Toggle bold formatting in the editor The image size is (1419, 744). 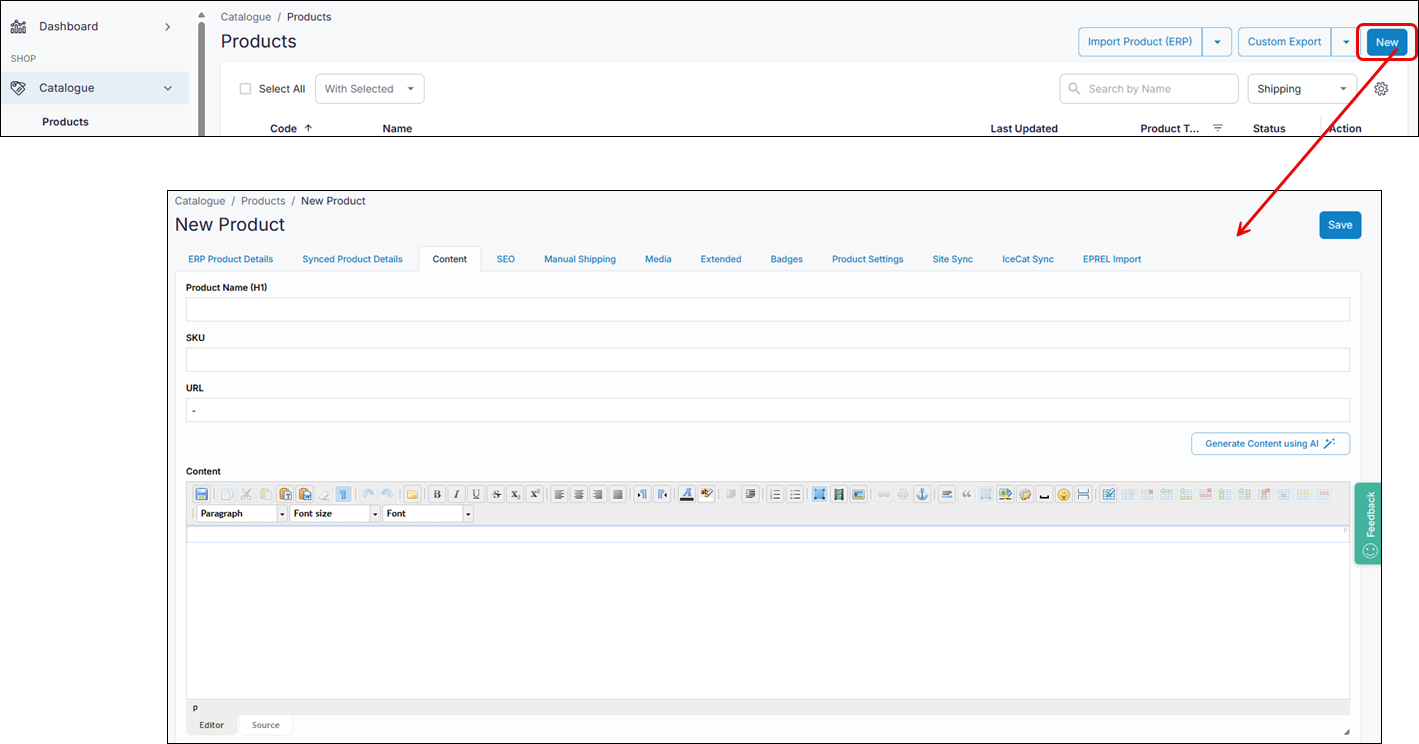(437, 494)
